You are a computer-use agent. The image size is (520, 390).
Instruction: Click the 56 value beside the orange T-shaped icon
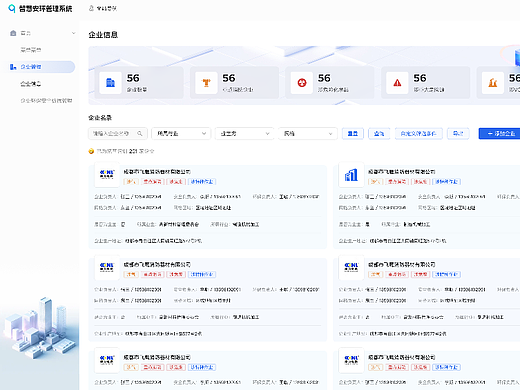coord(229,78)
